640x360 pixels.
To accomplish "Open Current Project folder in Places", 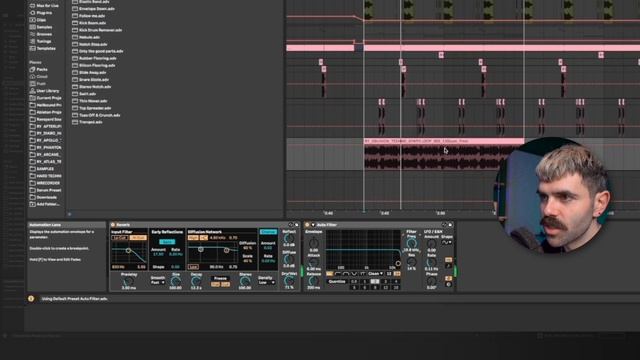I will tap(45, 98).
